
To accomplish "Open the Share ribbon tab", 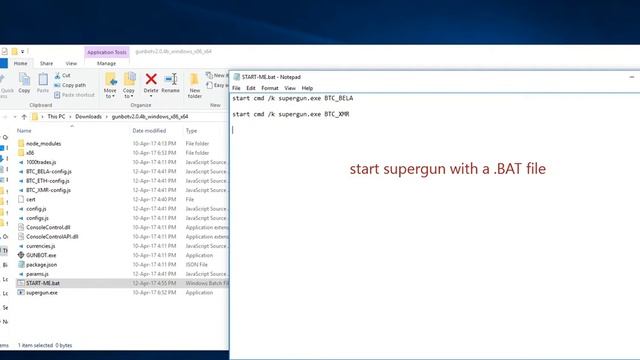I will point(46,63).
